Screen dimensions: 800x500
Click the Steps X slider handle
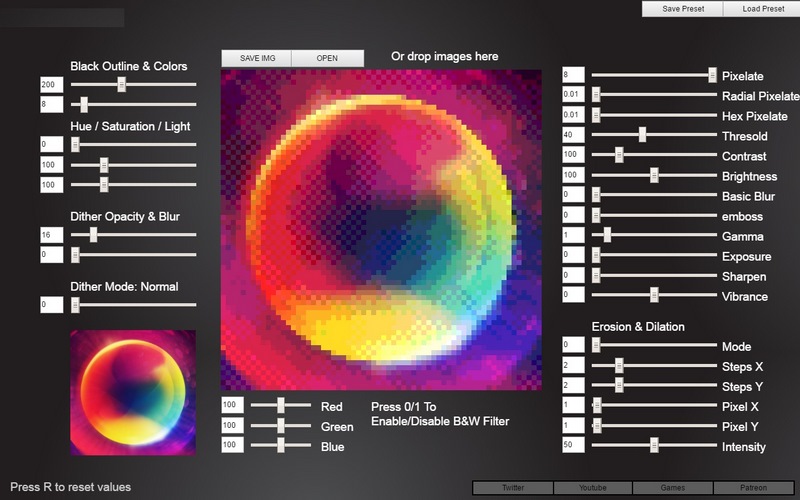pos(619,365)
